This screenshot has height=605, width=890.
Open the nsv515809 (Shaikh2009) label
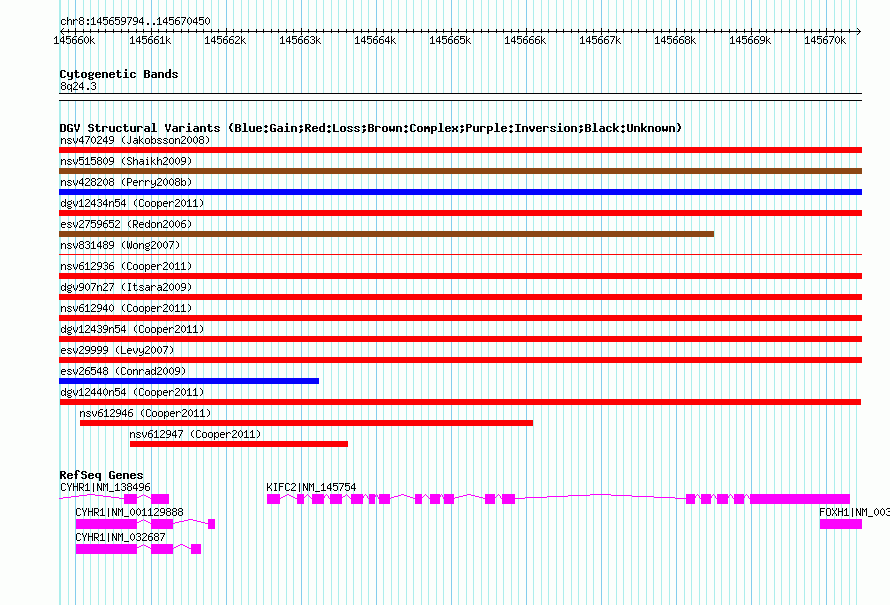point(126,161)
